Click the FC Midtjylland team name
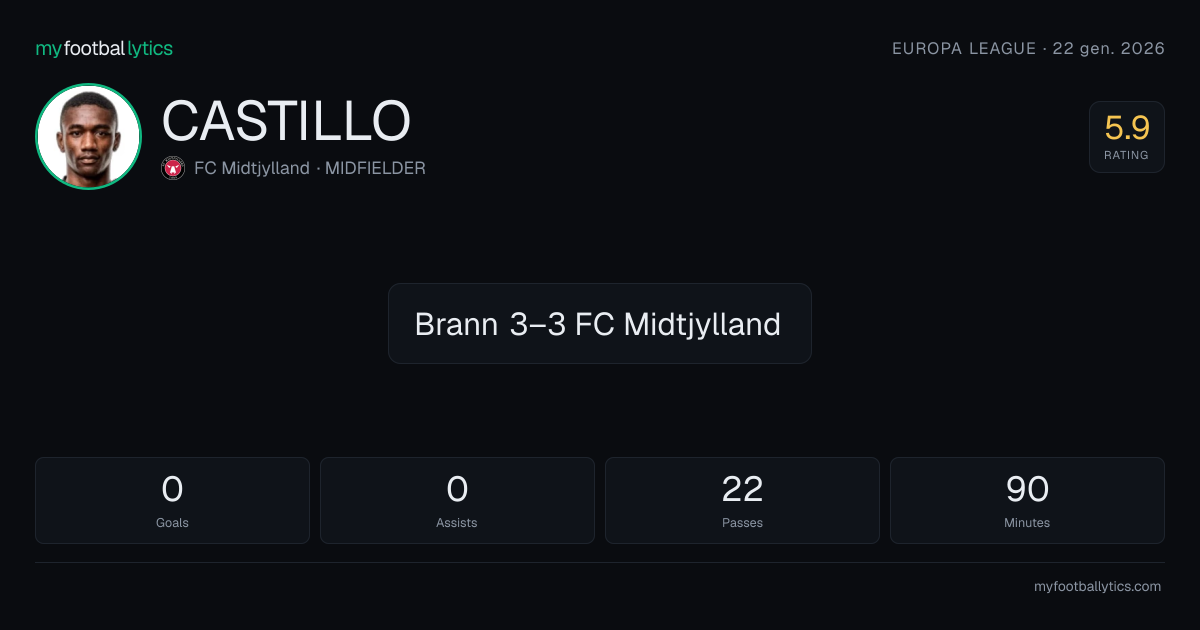The height and width of the screenshot is (630, 1200). pos(252,168)
